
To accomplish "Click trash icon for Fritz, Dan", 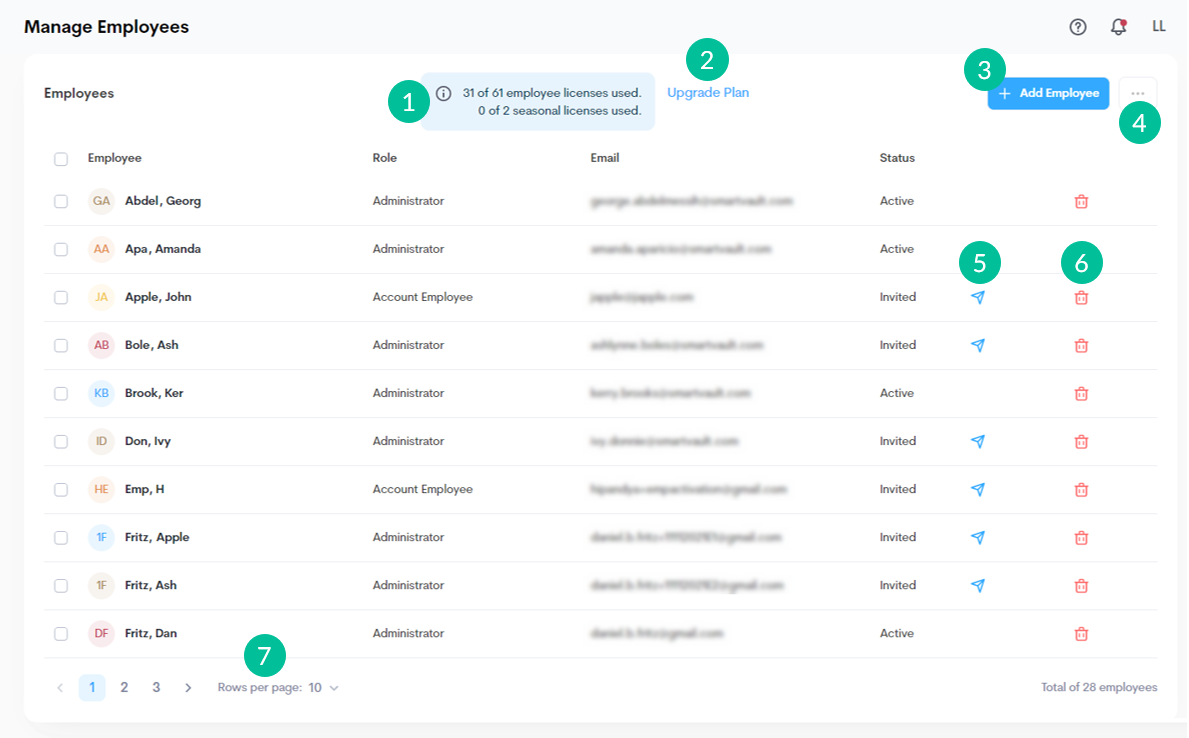I will (1081, 633).
